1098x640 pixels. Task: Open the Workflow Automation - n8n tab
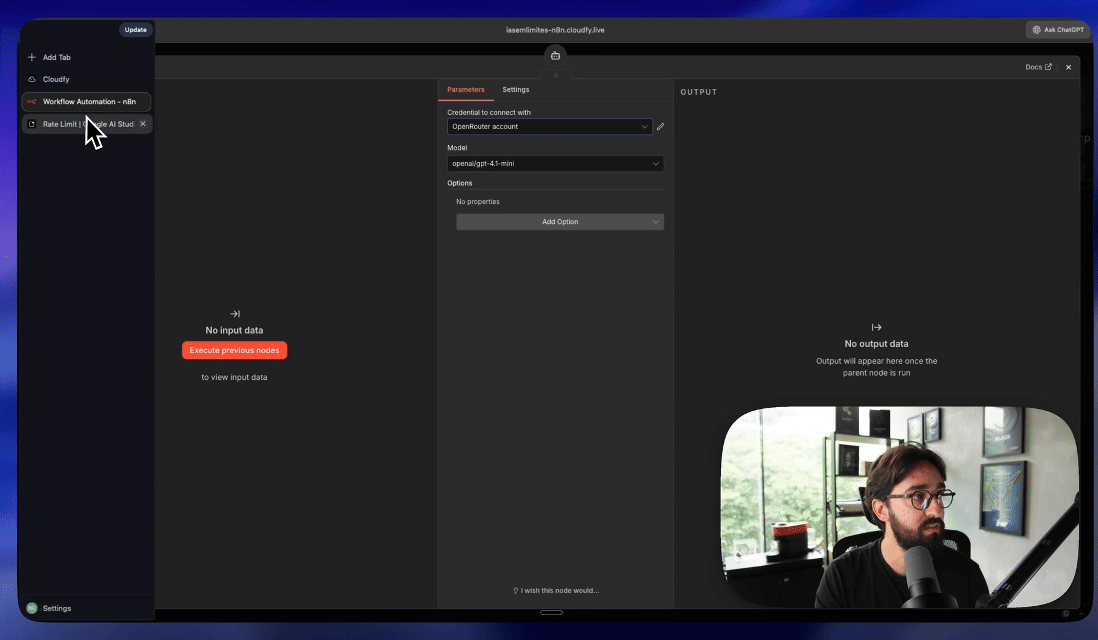pyautogui.click(x=87, y=102)
